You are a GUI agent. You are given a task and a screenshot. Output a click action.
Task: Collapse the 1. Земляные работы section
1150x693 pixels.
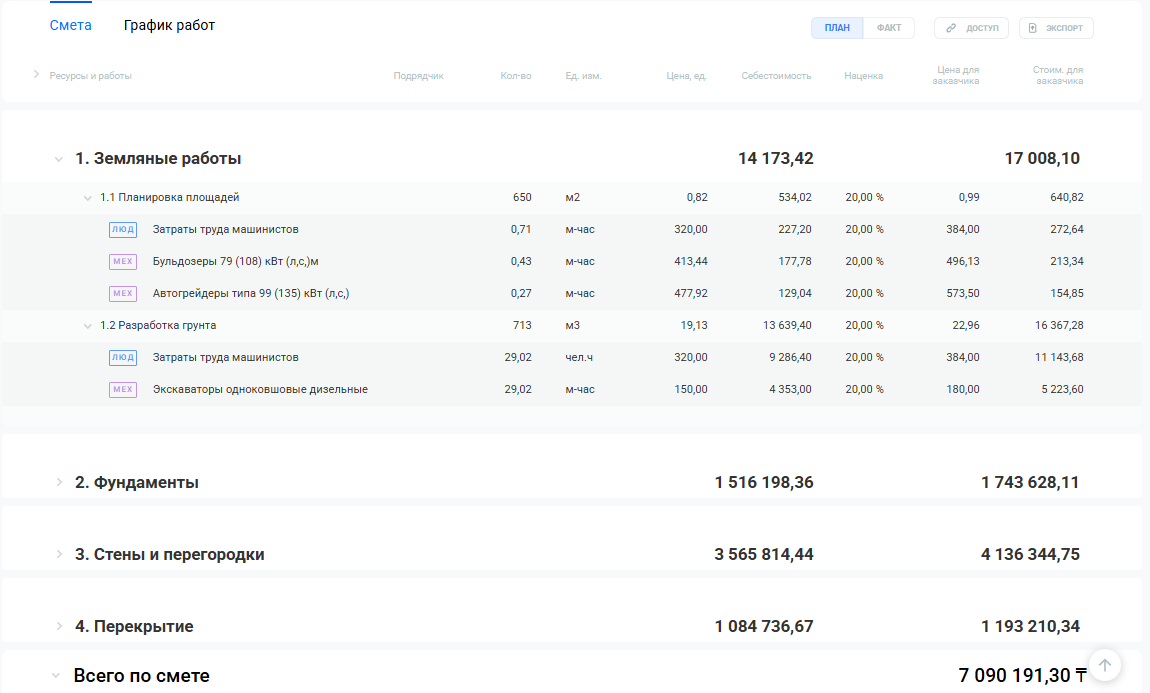[59, 159]
